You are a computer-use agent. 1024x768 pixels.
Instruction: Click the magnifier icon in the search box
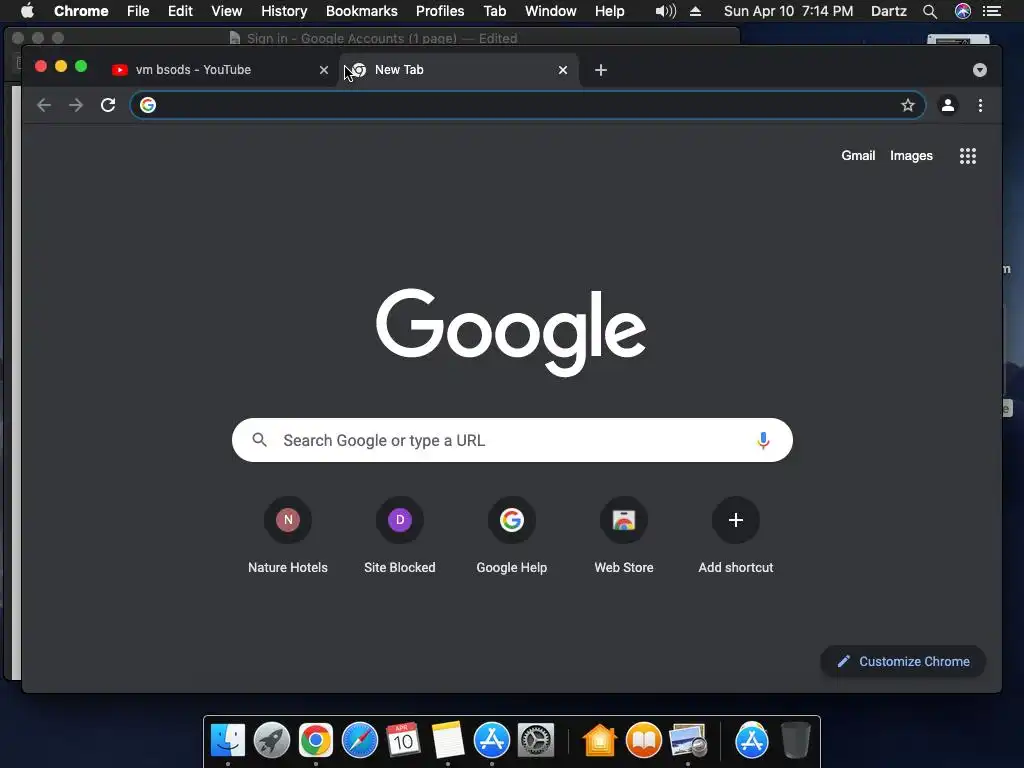coord(259,440)
